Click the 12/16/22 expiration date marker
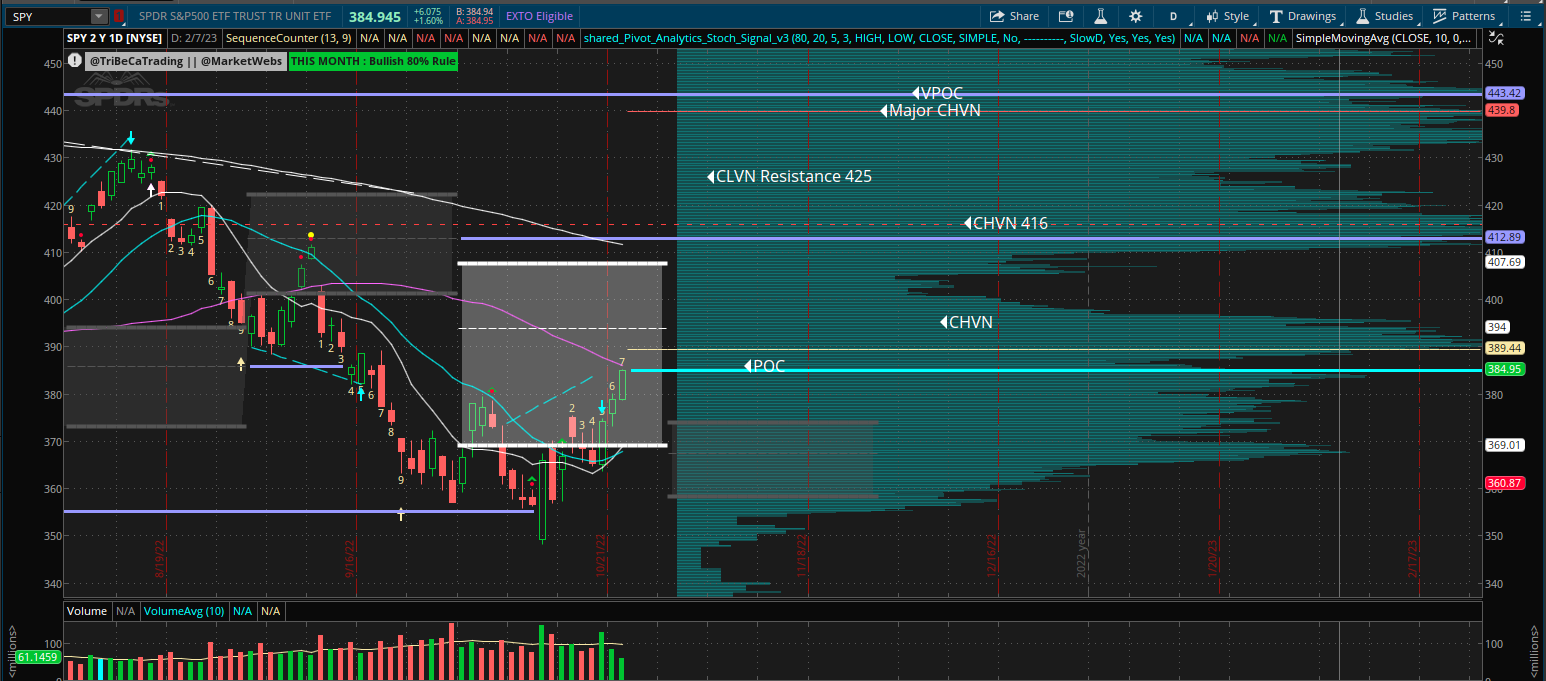Image resolution: width=1546 pixels, height=681 pixels. coord(993,555)
